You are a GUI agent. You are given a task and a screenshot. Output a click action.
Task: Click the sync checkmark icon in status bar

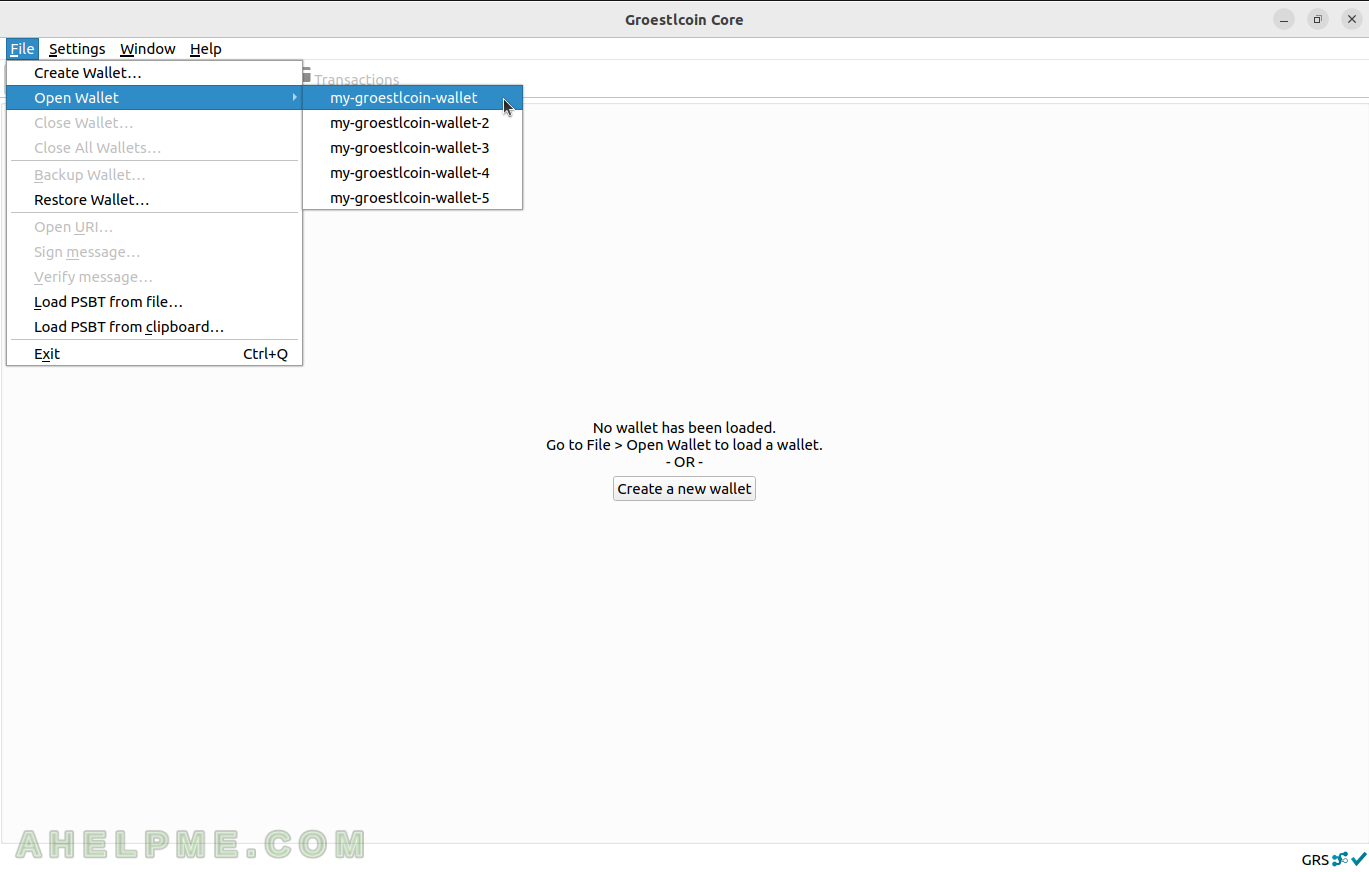coord(1359,859)
